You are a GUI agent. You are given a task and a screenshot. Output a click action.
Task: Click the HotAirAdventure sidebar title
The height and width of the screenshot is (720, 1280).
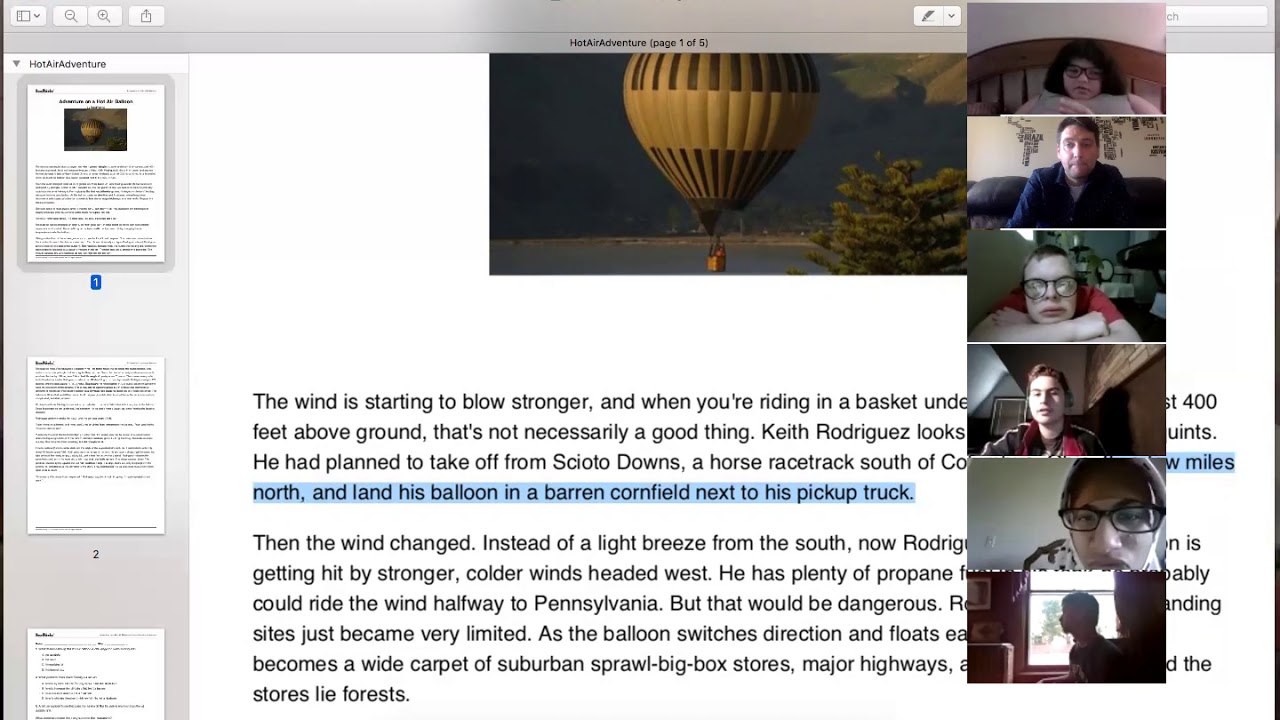[x=67, y=64]
